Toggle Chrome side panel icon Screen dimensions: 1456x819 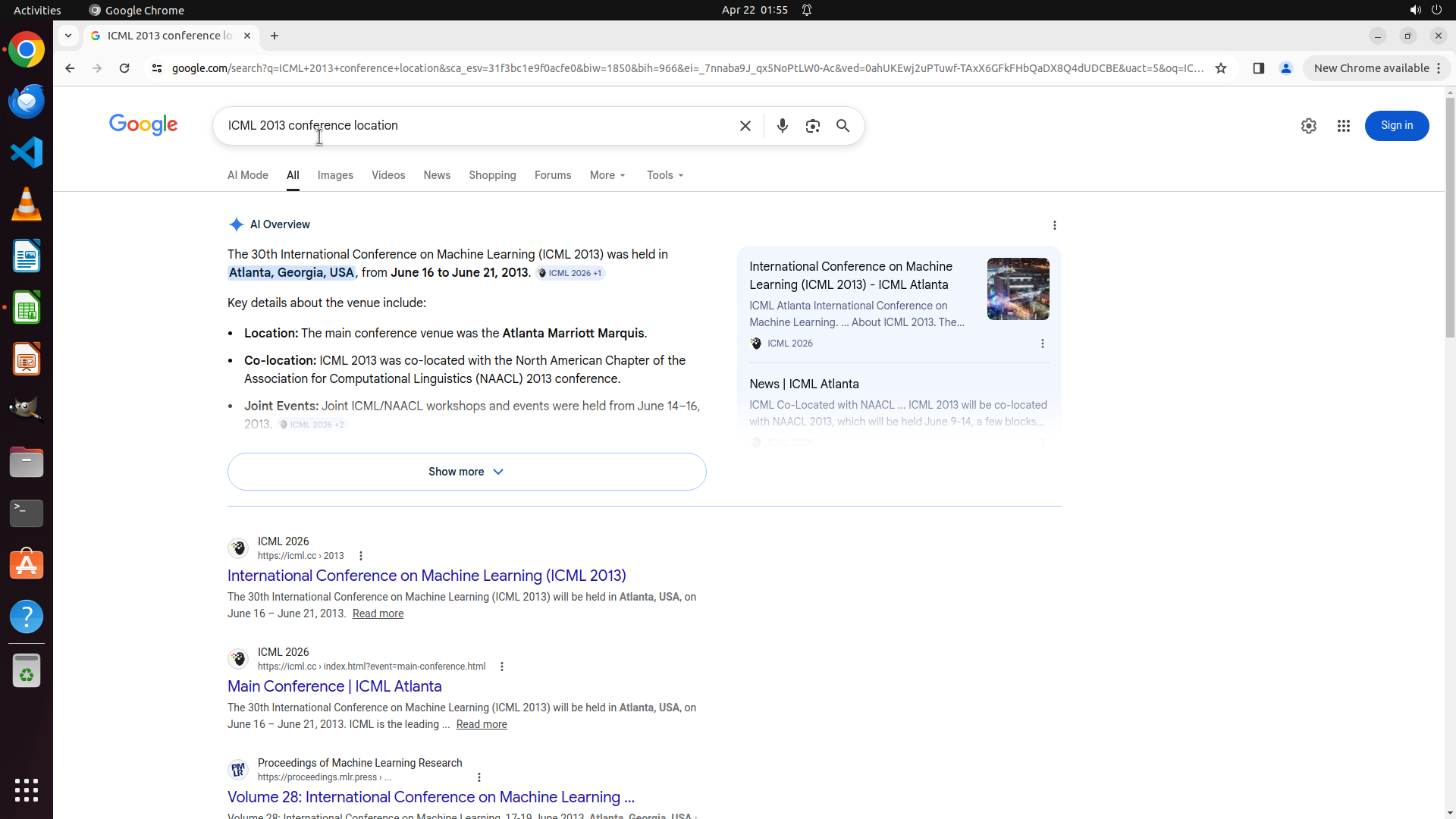click(1258, 68)
